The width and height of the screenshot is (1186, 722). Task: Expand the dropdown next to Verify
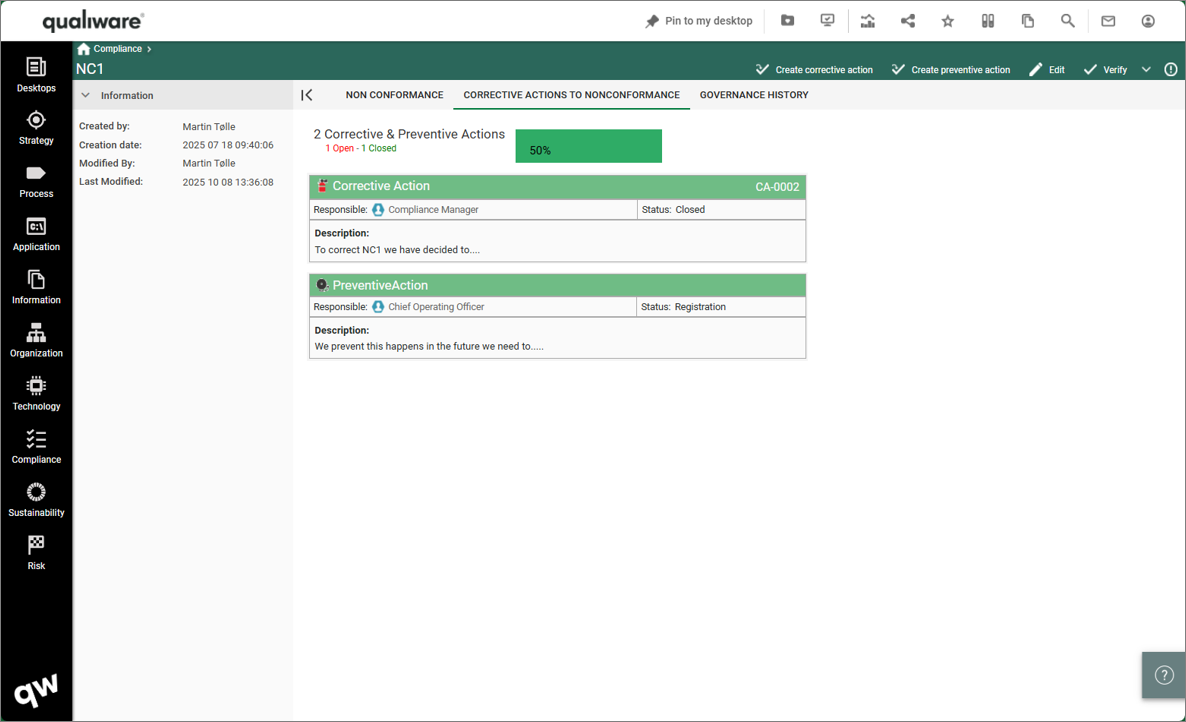[x=1146, y=70]
